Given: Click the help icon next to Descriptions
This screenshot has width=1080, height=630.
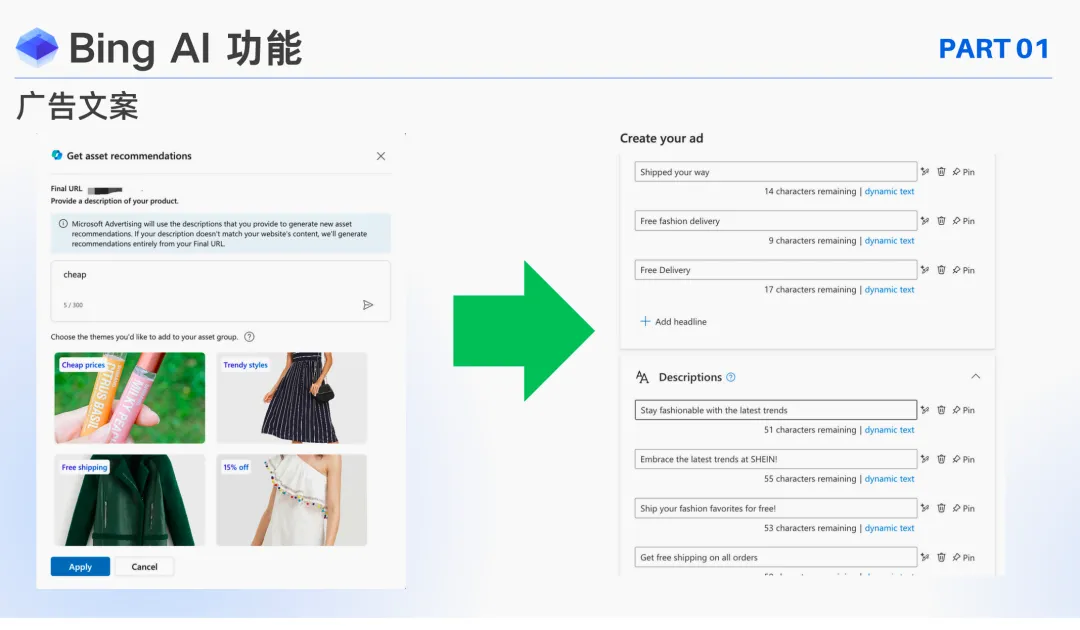Looking at the screenshot, I should (x=731, y=377).
